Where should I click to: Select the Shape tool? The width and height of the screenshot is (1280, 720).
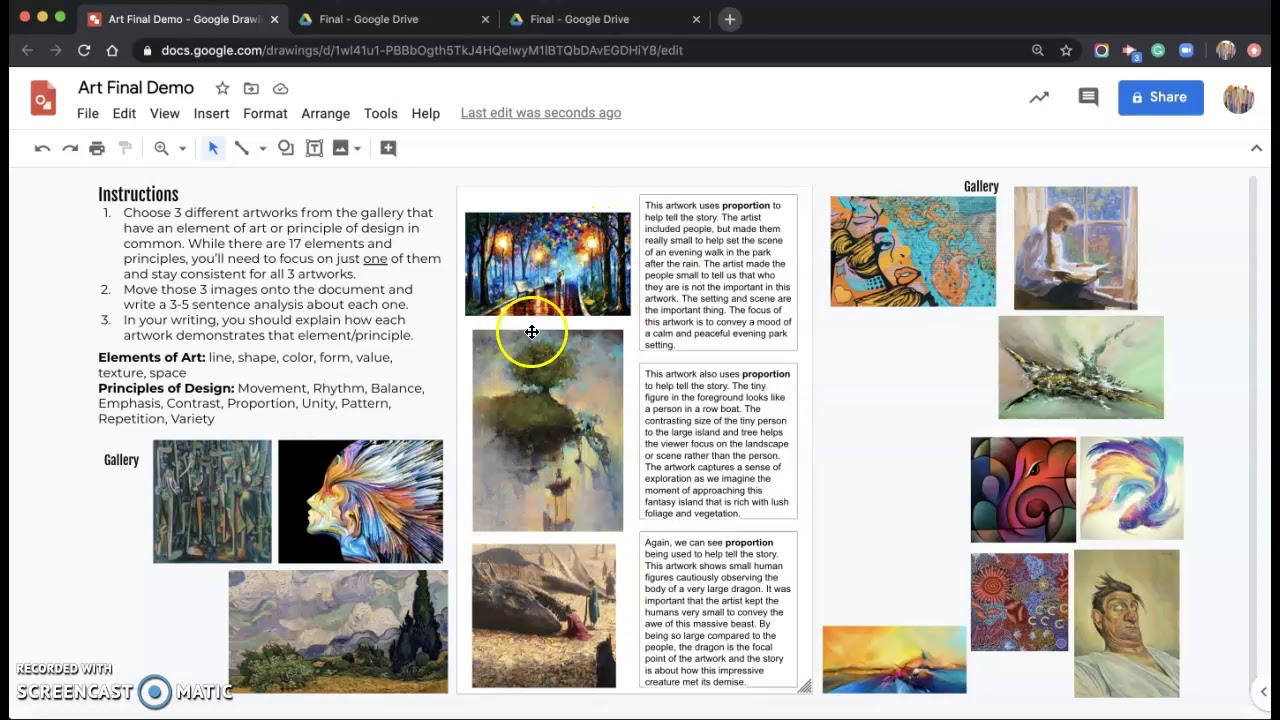[286, 148]
